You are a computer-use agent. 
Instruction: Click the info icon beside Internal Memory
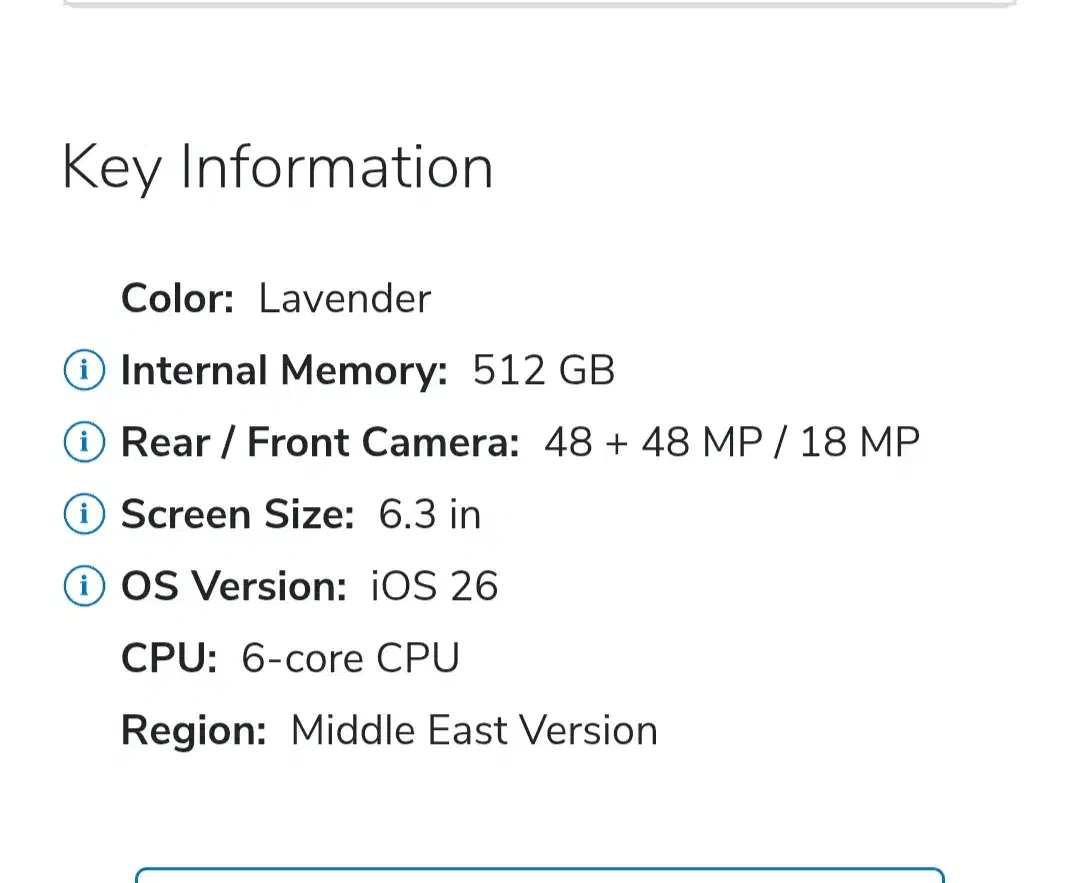(x=84, y=371)
